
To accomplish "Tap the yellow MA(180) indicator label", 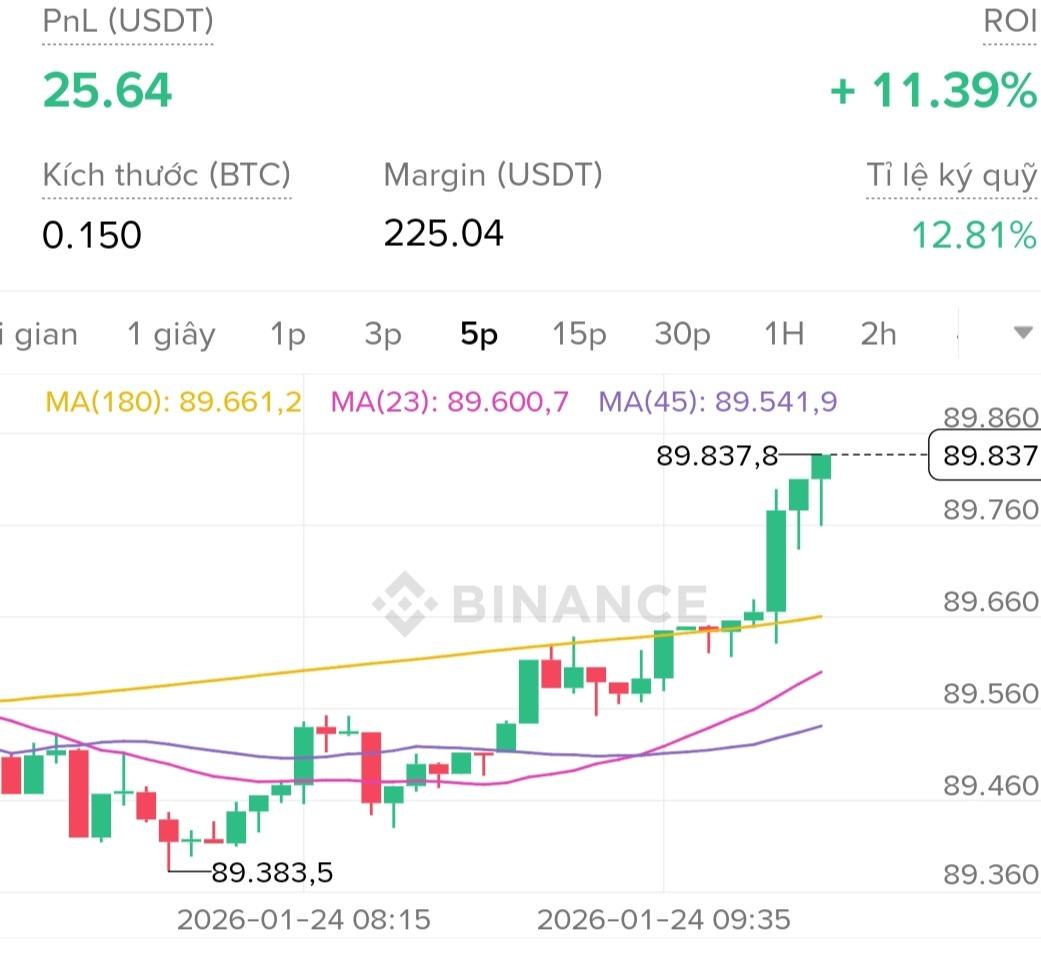I will click(173, 402).
